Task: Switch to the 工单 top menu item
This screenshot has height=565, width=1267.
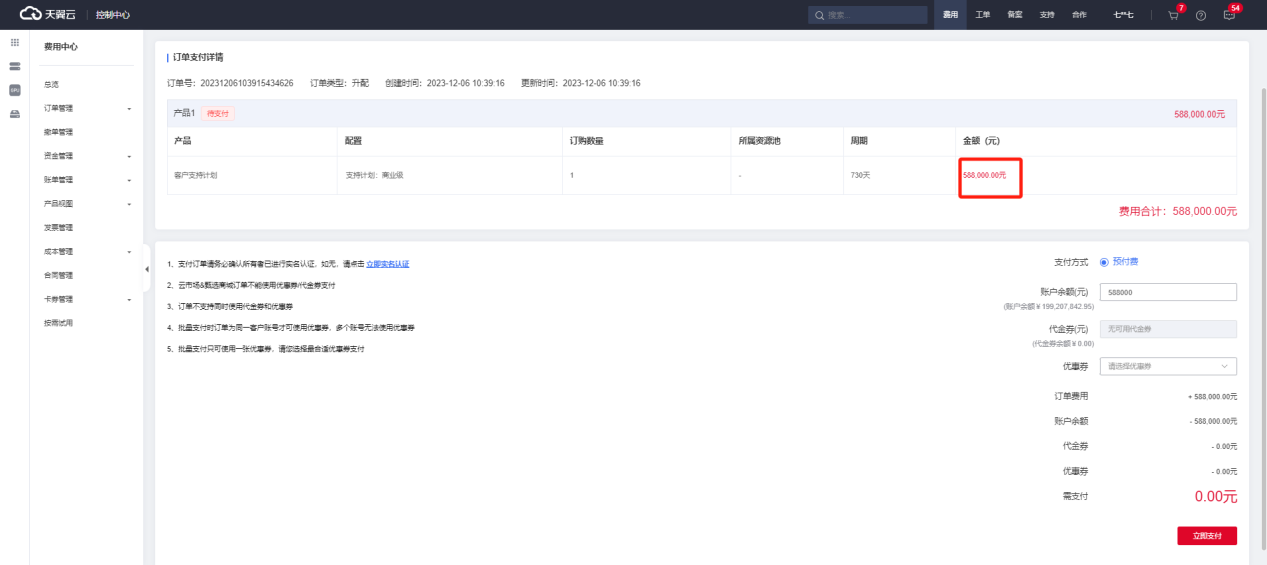Action: [x=983, y=15]
